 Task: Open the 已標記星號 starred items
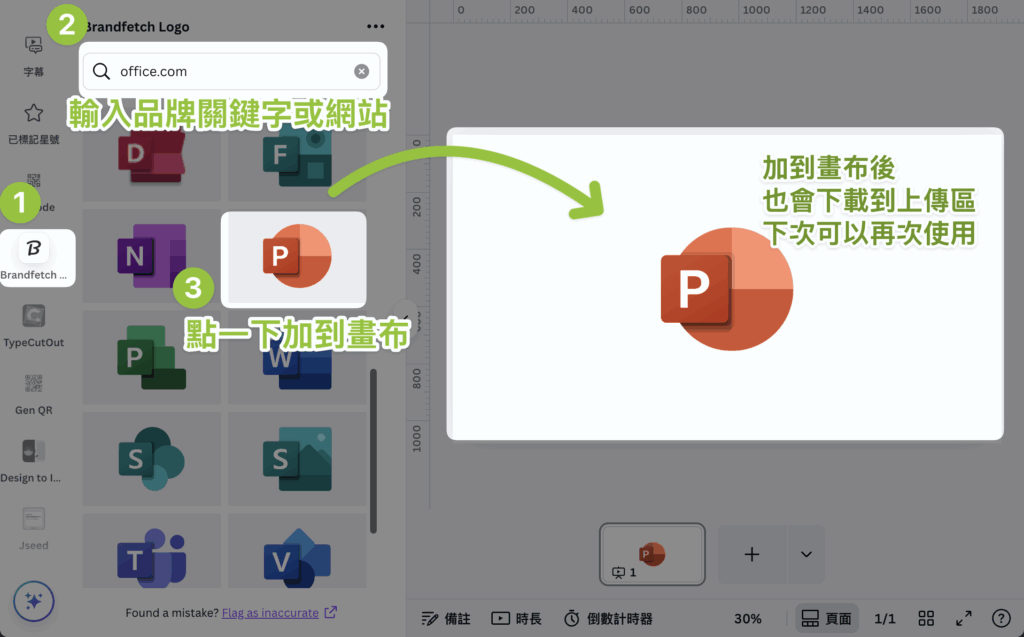point(33,123)
